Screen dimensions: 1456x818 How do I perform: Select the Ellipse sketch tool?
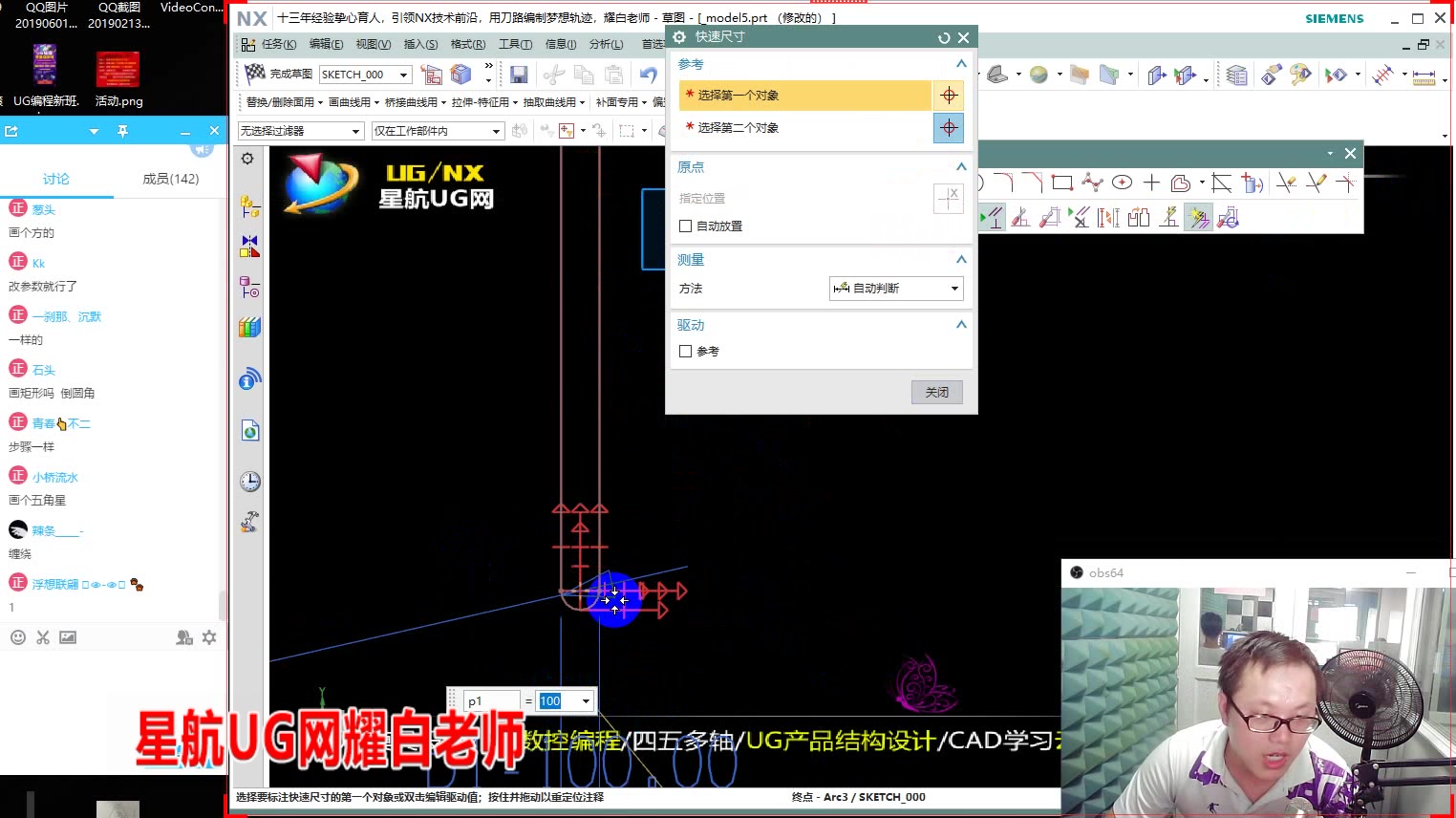pyautogui.click(x=1123, y=182)
